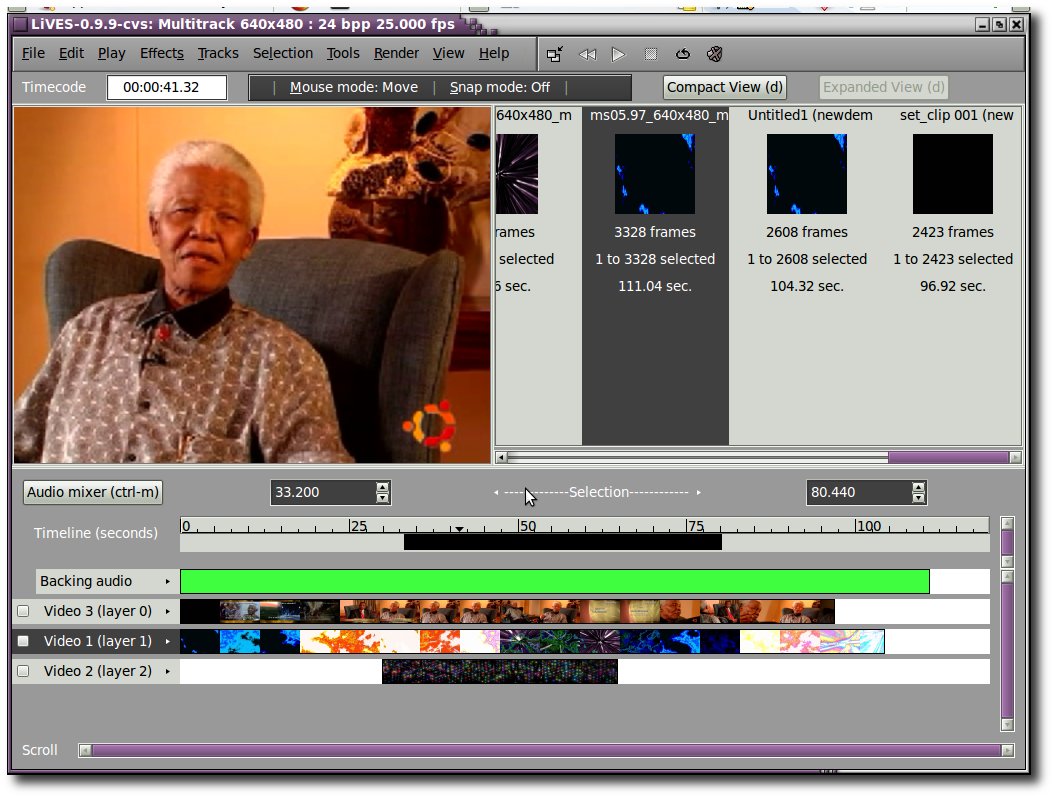Click the rewind button
This screenshot has height=798, width=1054.
click(x=587, y=54)
